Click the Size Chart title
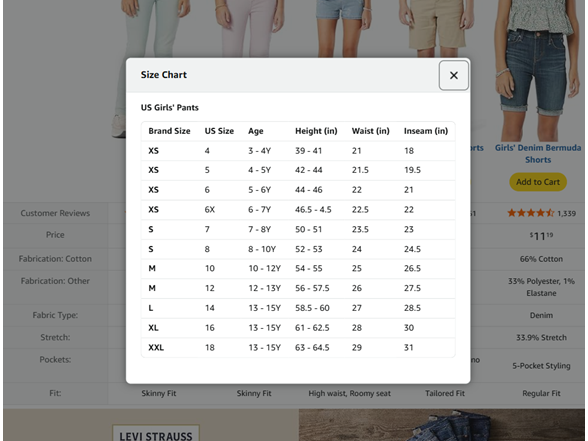 pyautogui.click(x=164, y=75)
